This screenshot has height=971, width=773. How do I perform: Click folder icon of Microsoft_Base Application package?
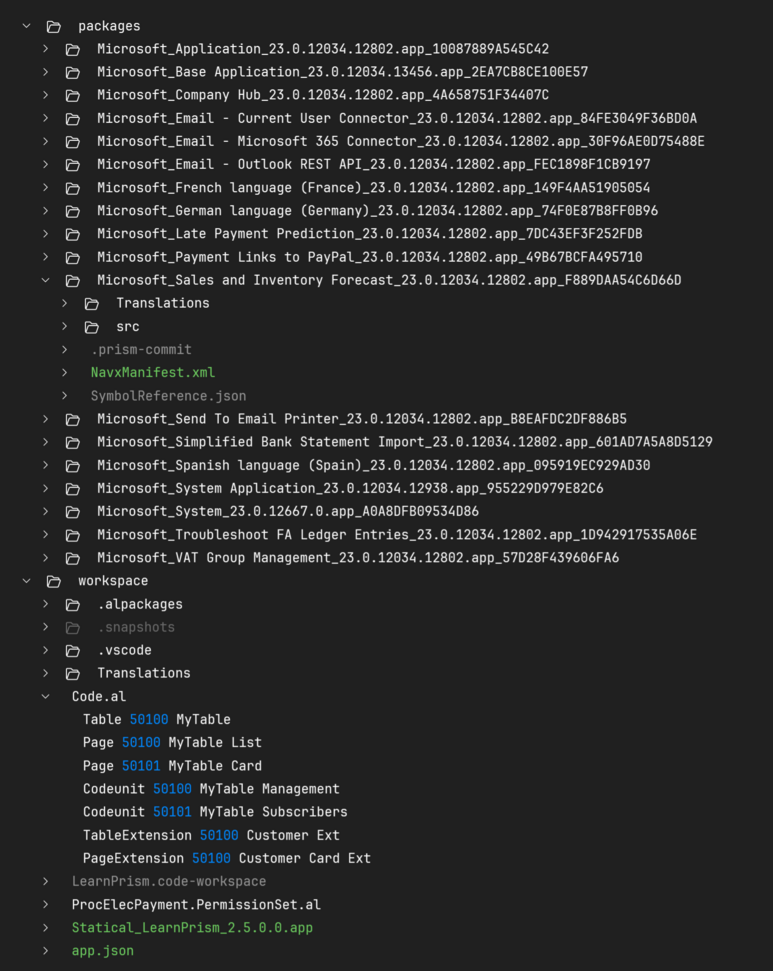73,72
